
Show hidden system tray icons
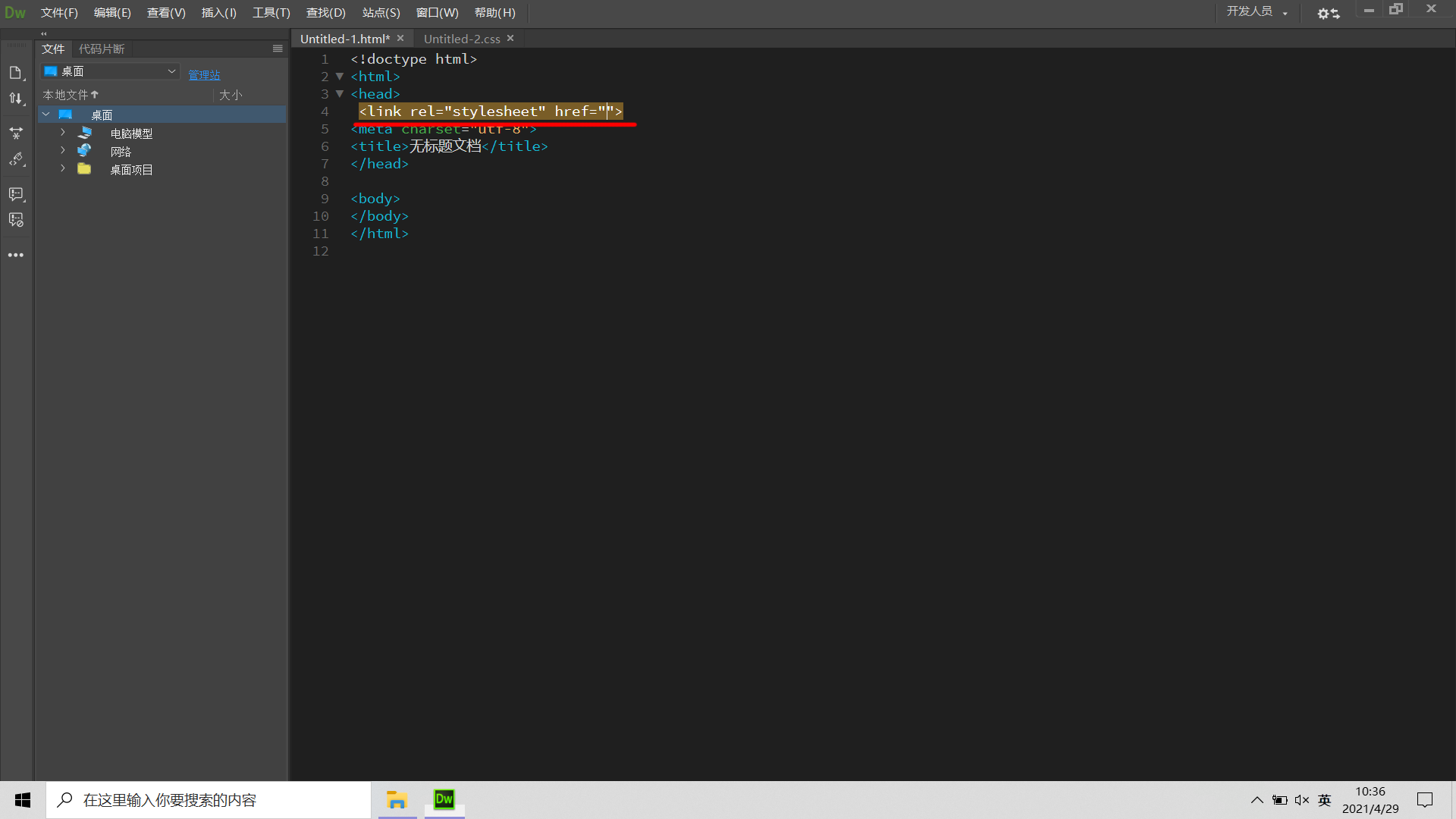(1257, 800)
